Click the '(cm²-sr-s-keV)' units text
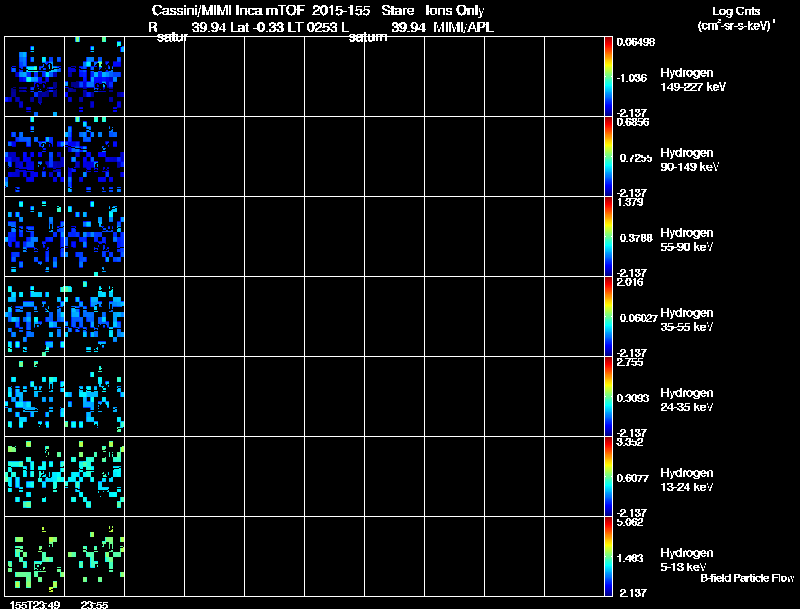The width and height of the screenshot is (800, 609). (736, 26)
